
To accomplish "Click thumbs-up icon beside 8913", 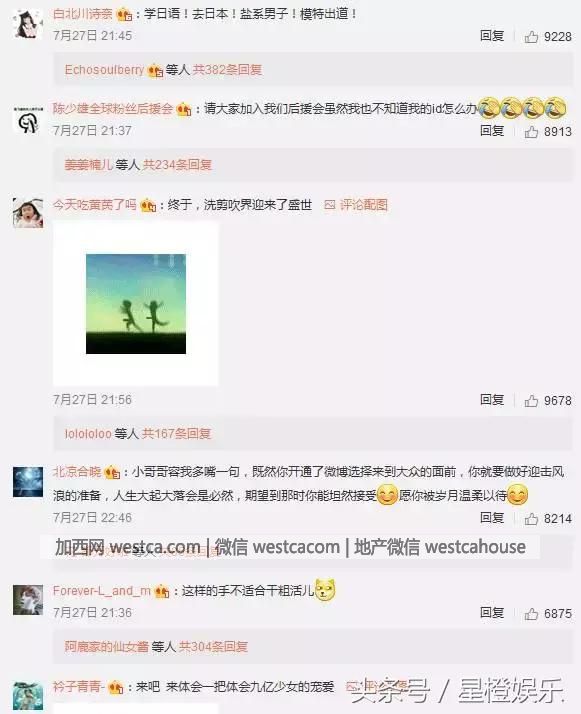I will point(531,132).
